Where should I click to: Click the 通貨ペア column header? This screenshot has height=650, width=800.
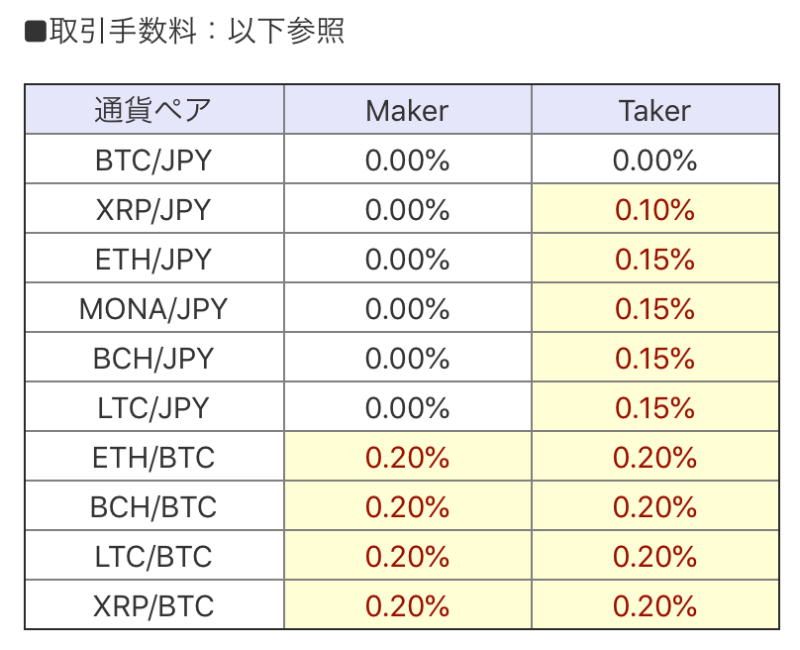pyautogui.click(x=153, y=110)
